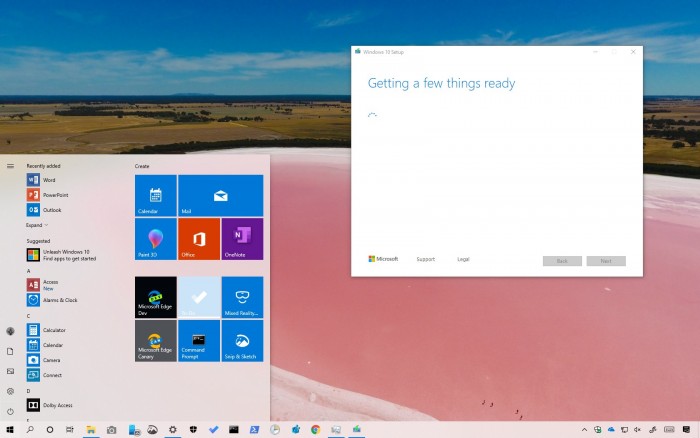Open the Mail tile

coord(221,196)
